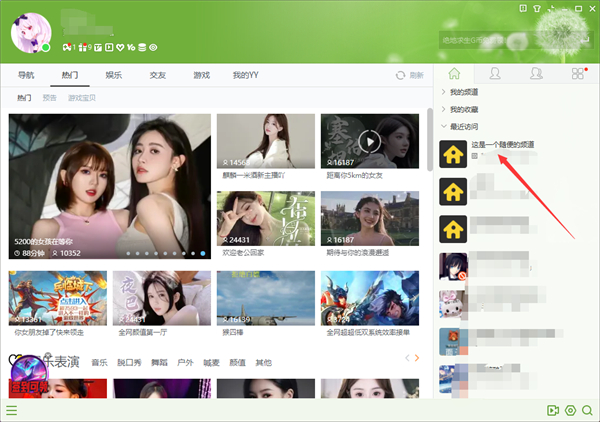Filter performances by 脱口秀
The image size is (600, 422).
click(x=129, y=362)
